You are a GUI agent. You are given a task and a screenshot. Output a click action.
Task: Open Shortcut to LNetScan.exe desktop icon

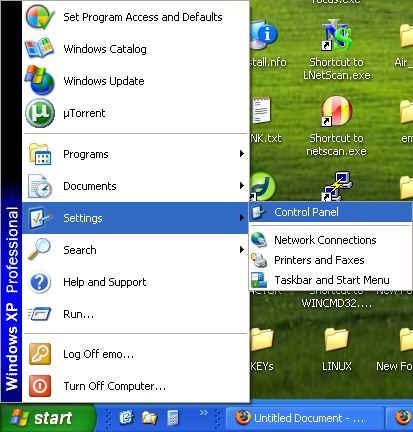click(336, 49)
